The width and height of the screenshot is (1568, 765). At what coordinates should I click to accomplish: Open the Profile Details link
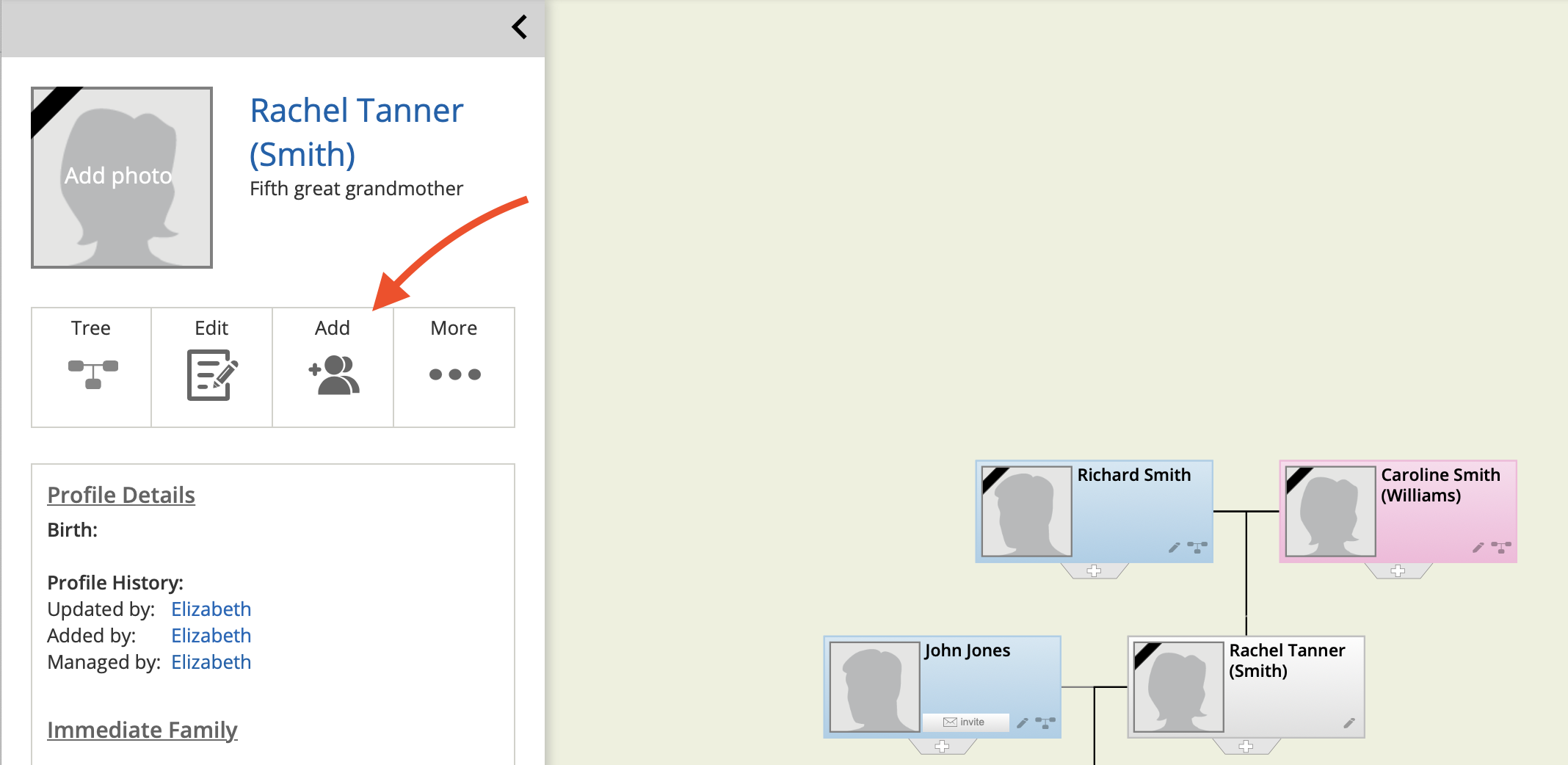tap(121, 495)
